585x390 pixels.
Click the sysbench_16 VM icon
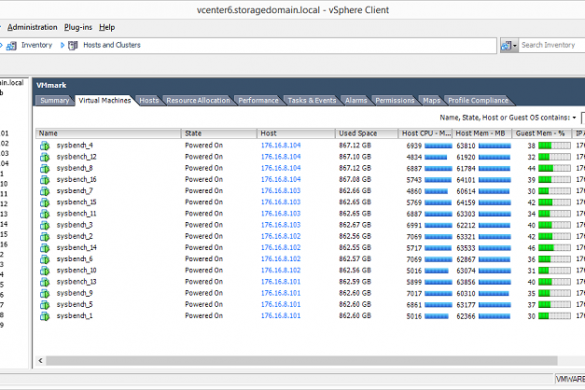click(45, 180)
